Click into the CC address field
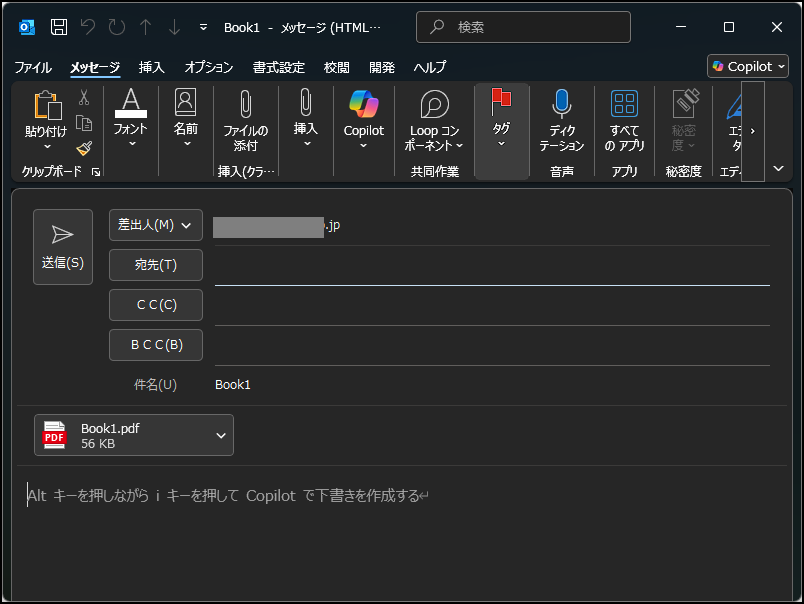 (492, 306)
